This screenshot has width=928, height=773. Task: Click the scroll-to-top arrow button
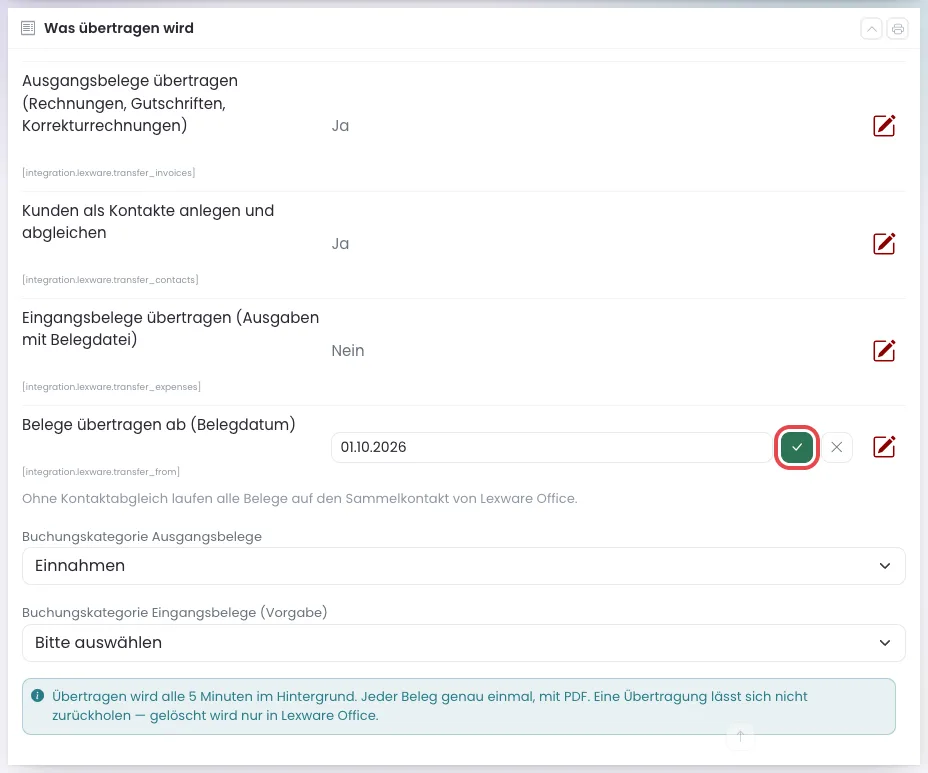point(740,736)
